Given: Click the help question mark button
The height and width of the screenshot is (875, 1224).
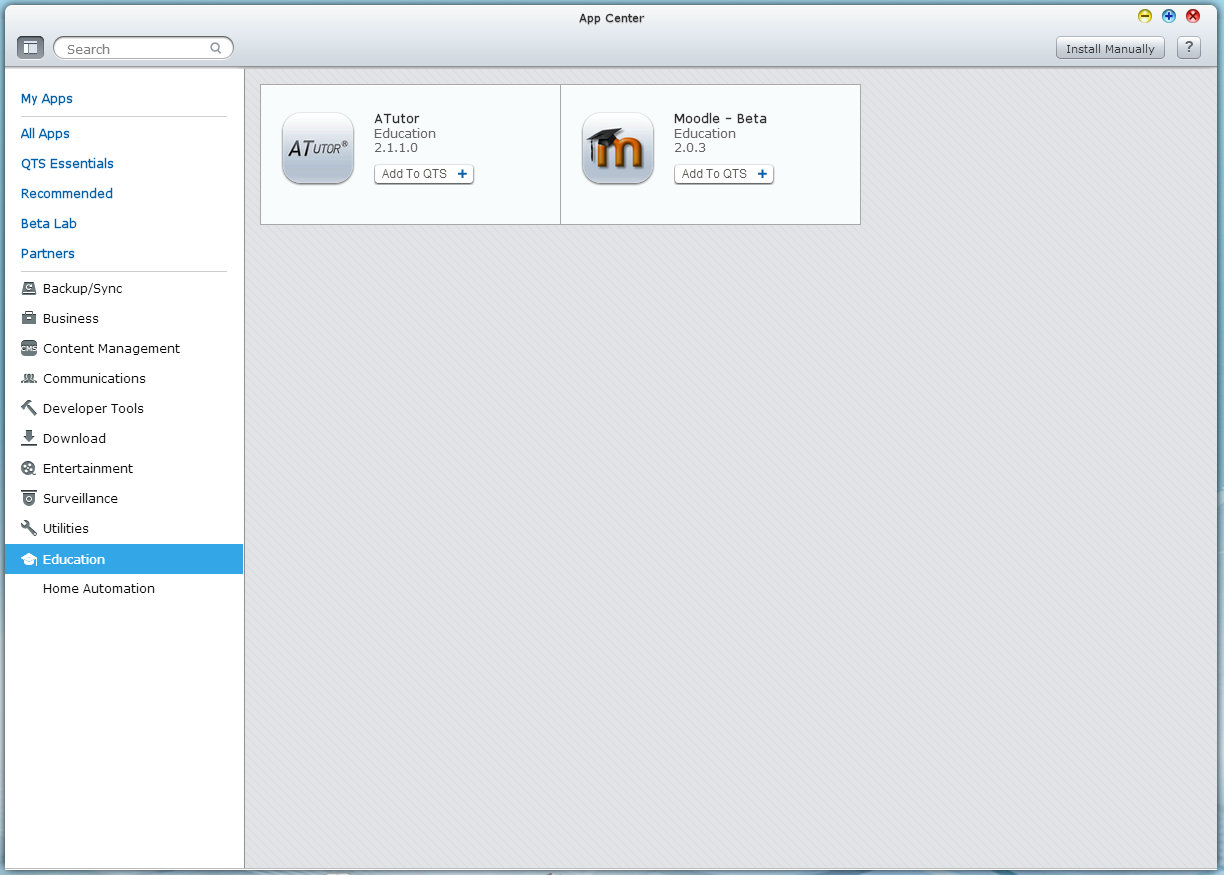Looking at the screenshot, I should tap(1188, 48).
